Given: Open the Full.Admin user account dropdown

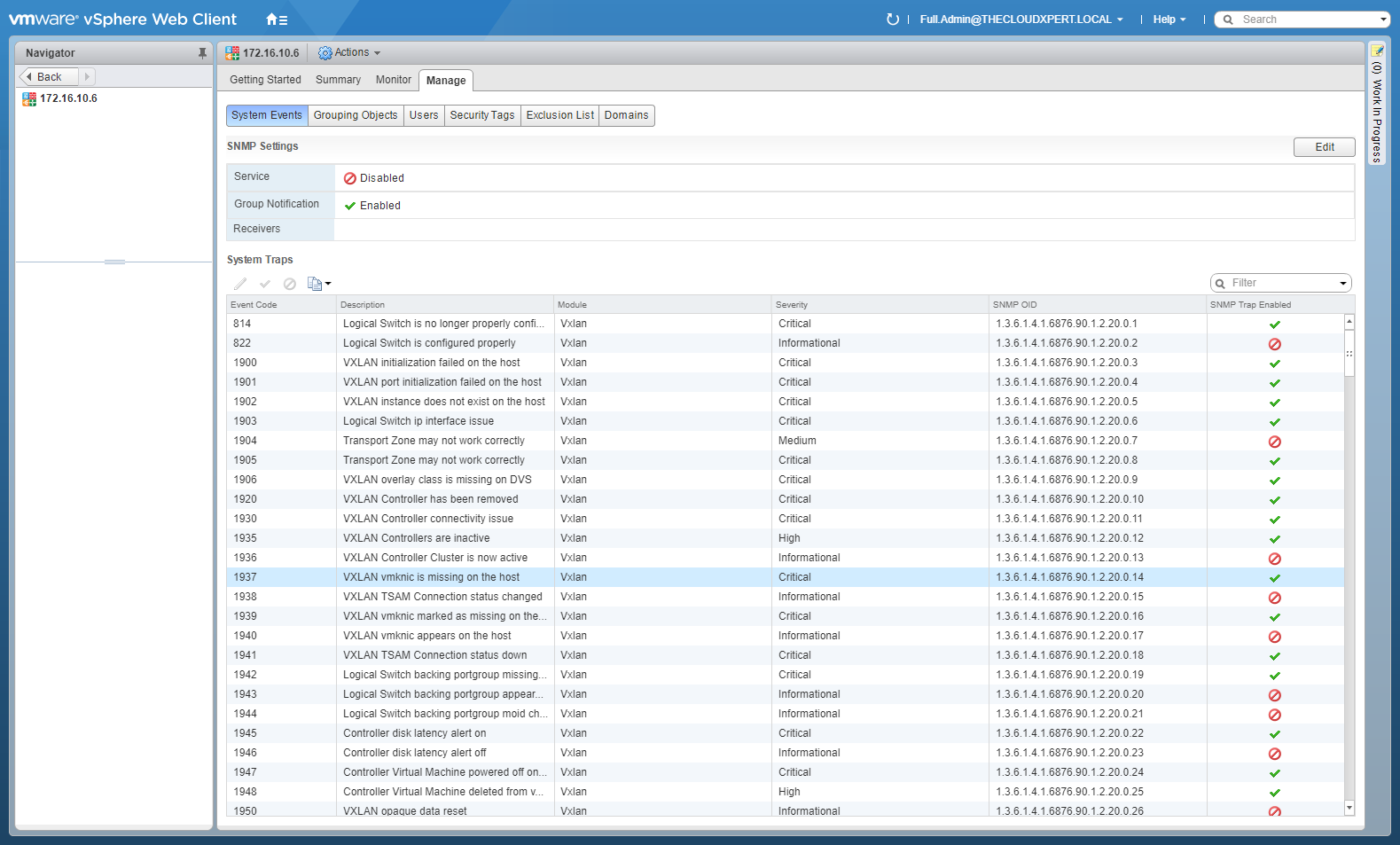Looking at the screenshot, I should (x=1021, y=20).
